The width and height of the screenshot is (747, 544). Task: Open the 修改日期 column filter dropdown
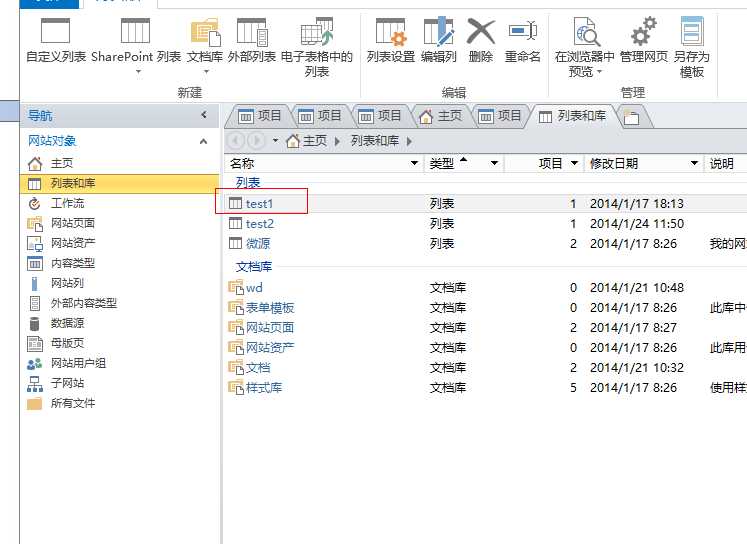pyautogui.click(x=695, y=163)
